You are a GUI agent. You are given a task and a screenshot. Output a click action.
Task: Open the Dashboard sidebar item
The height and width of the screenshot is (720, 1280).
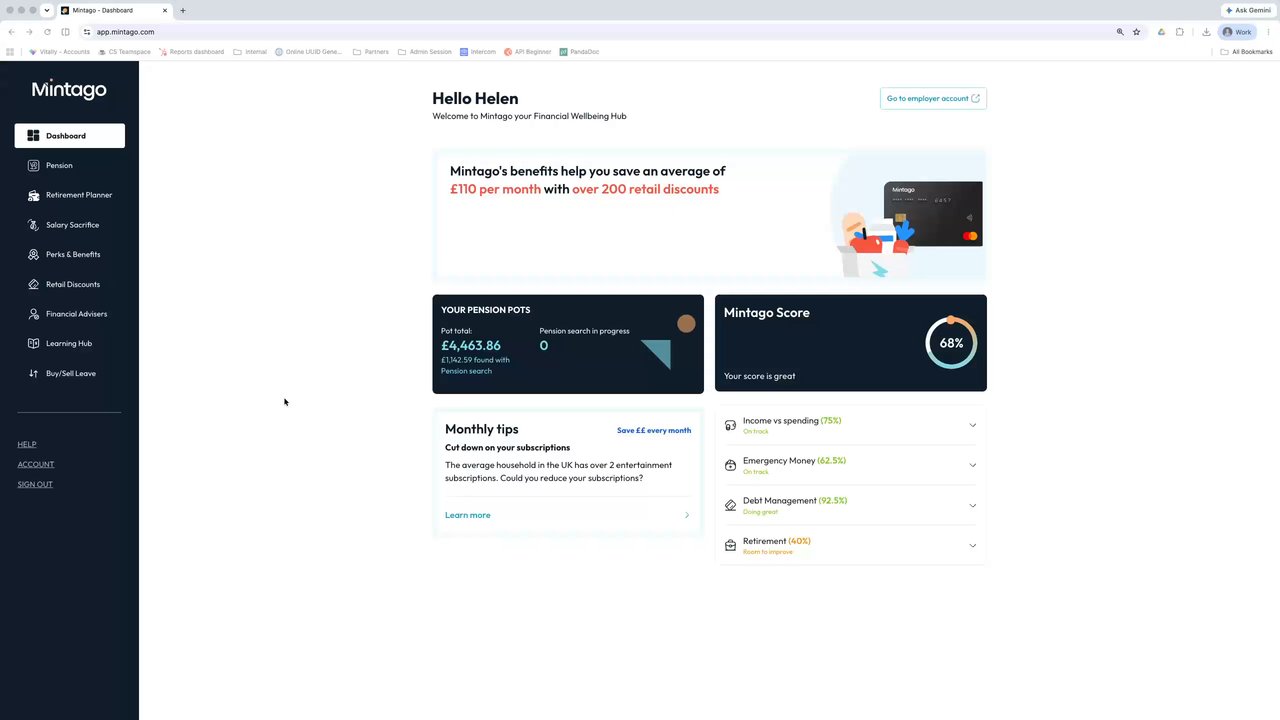[69, 136]
